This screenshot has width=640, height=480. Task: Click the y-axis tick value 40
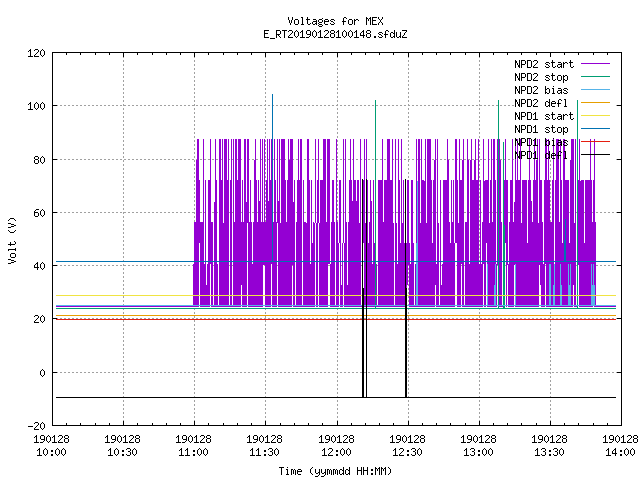[40, 267]
